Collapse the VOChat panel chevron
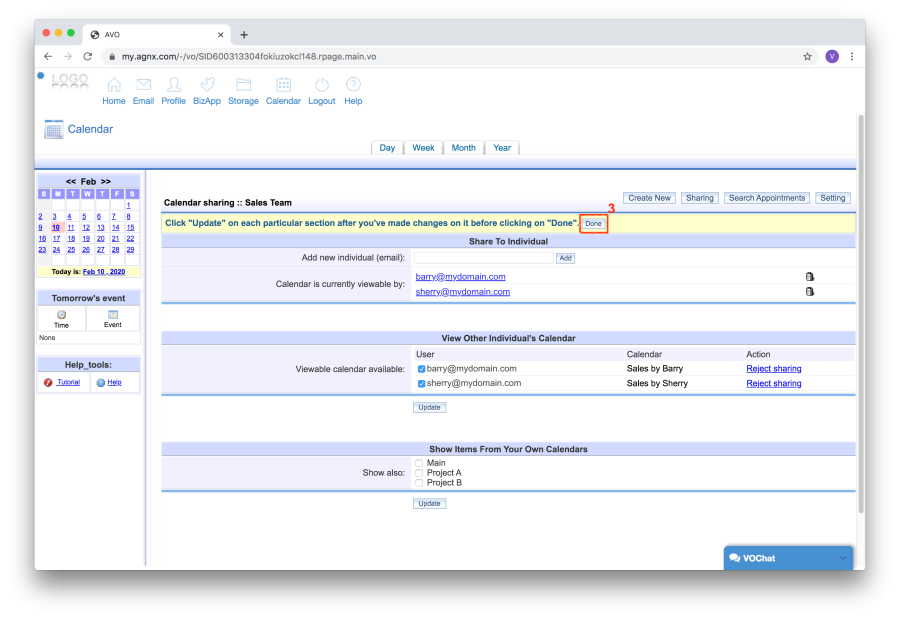Screen dimensions: 900x619 coord(843,557)
